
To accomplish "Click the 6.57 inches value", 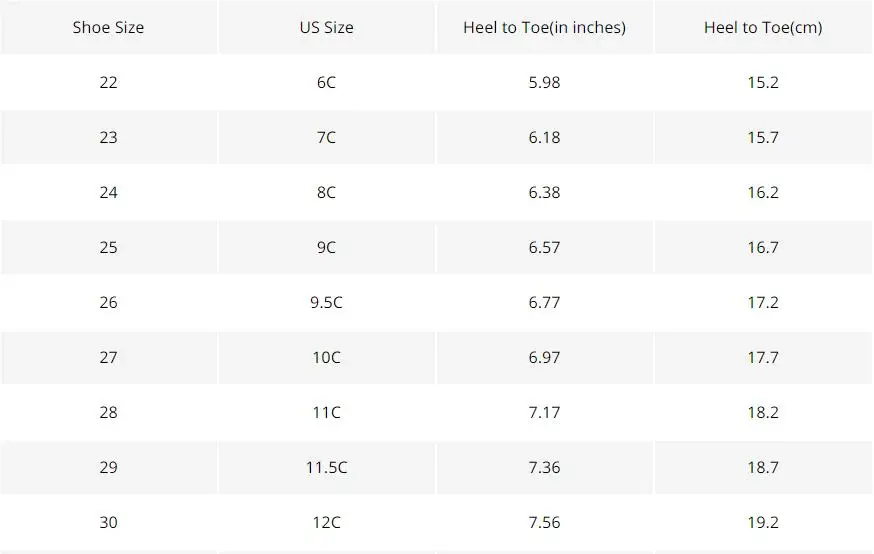I will [545, 247].
